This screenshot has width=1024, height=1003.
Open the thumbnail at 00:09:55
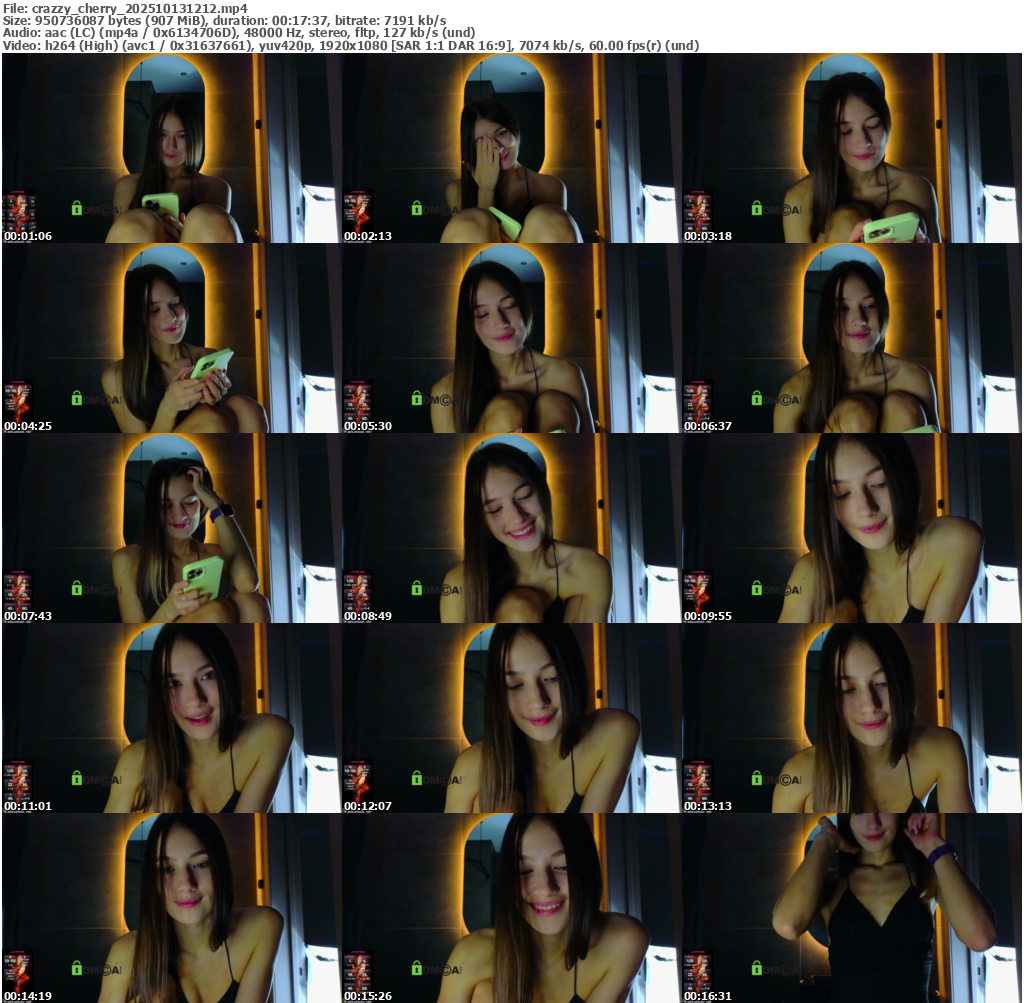point(852,528)
